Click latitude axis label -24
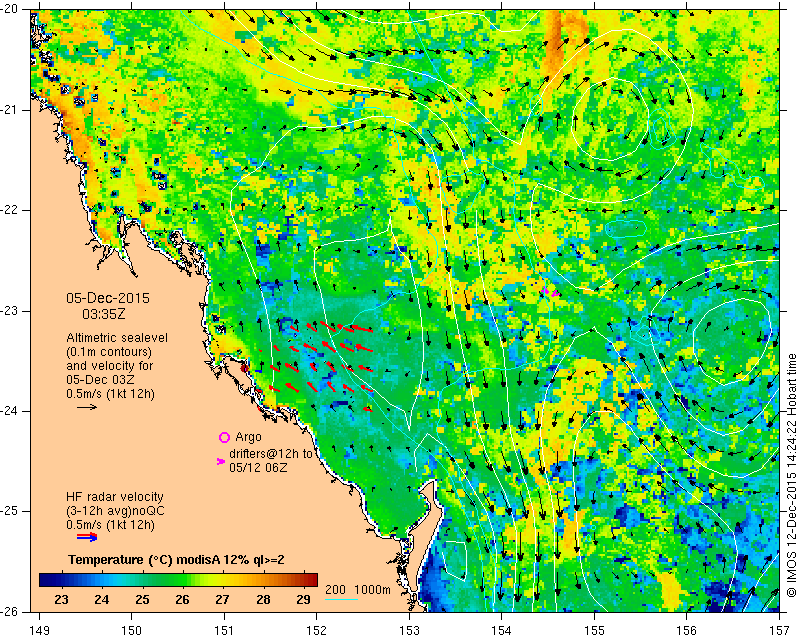The width and height of the screenshot is (800, 640). [x=11, y=411]
